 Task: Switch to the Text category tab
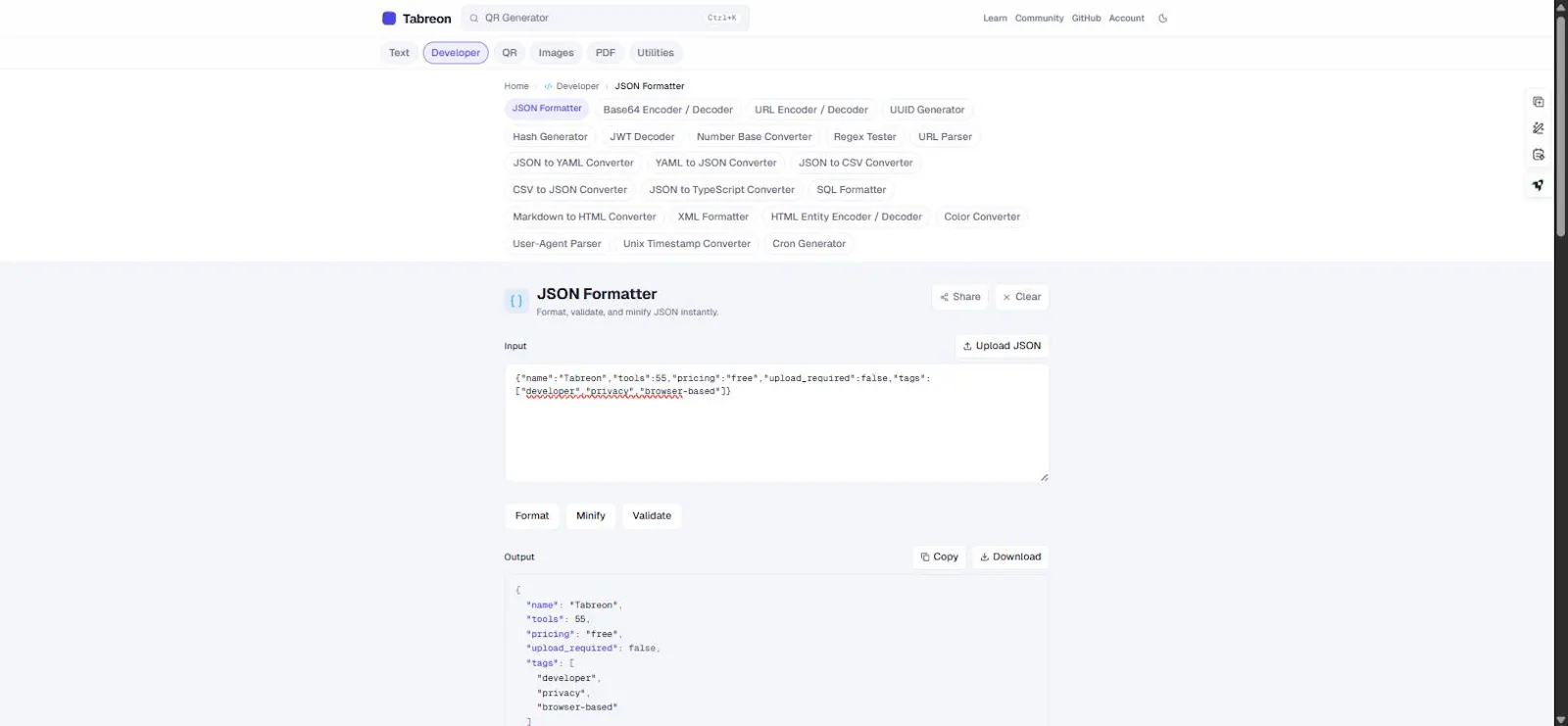[x=399, y=53]
